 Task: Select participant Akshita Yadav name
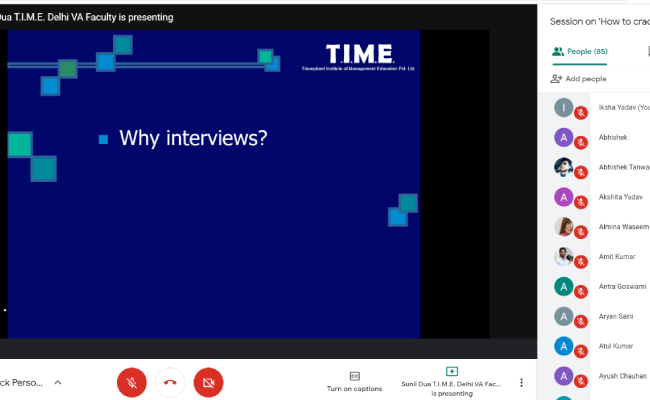(x=620, y=197)
